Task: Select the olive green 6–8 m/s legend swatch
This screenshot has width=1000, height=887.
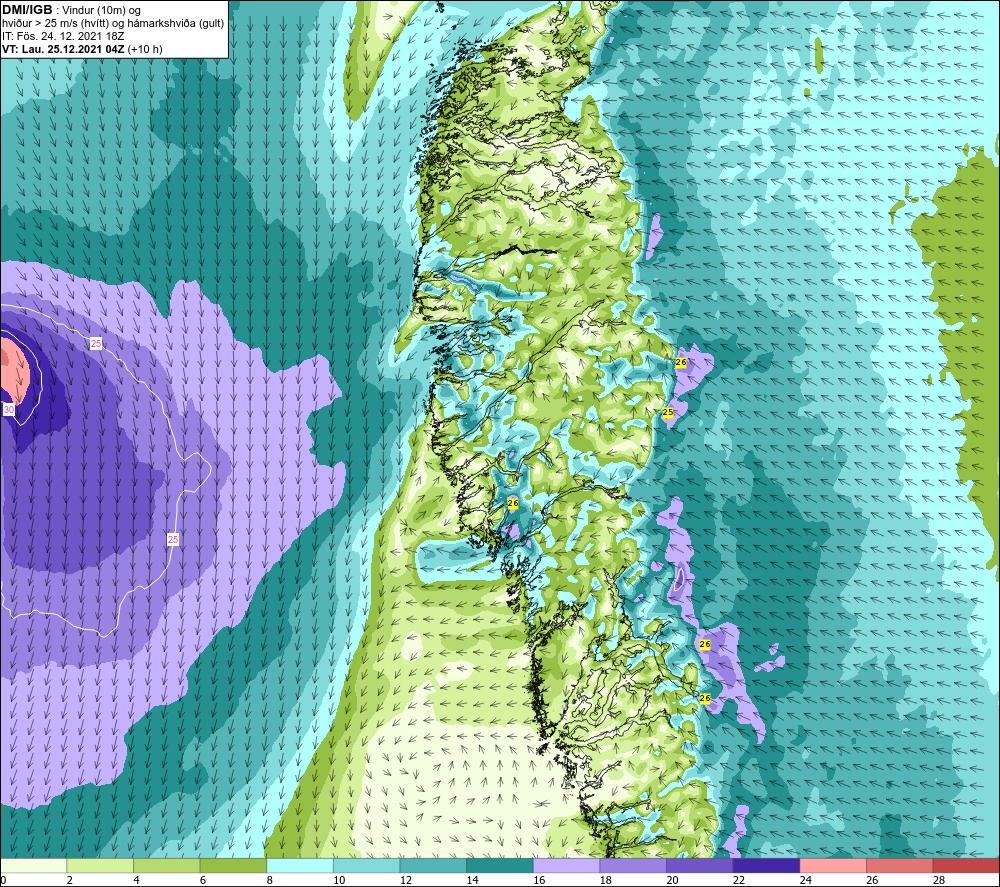Action: point(233,865)
